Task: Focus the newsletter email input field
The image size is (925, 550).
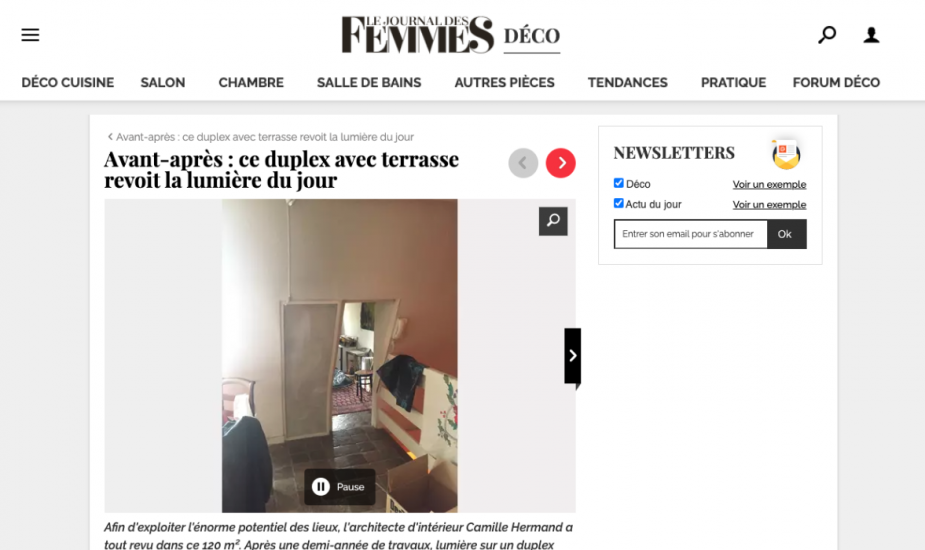Action: [x=690, y=234]
